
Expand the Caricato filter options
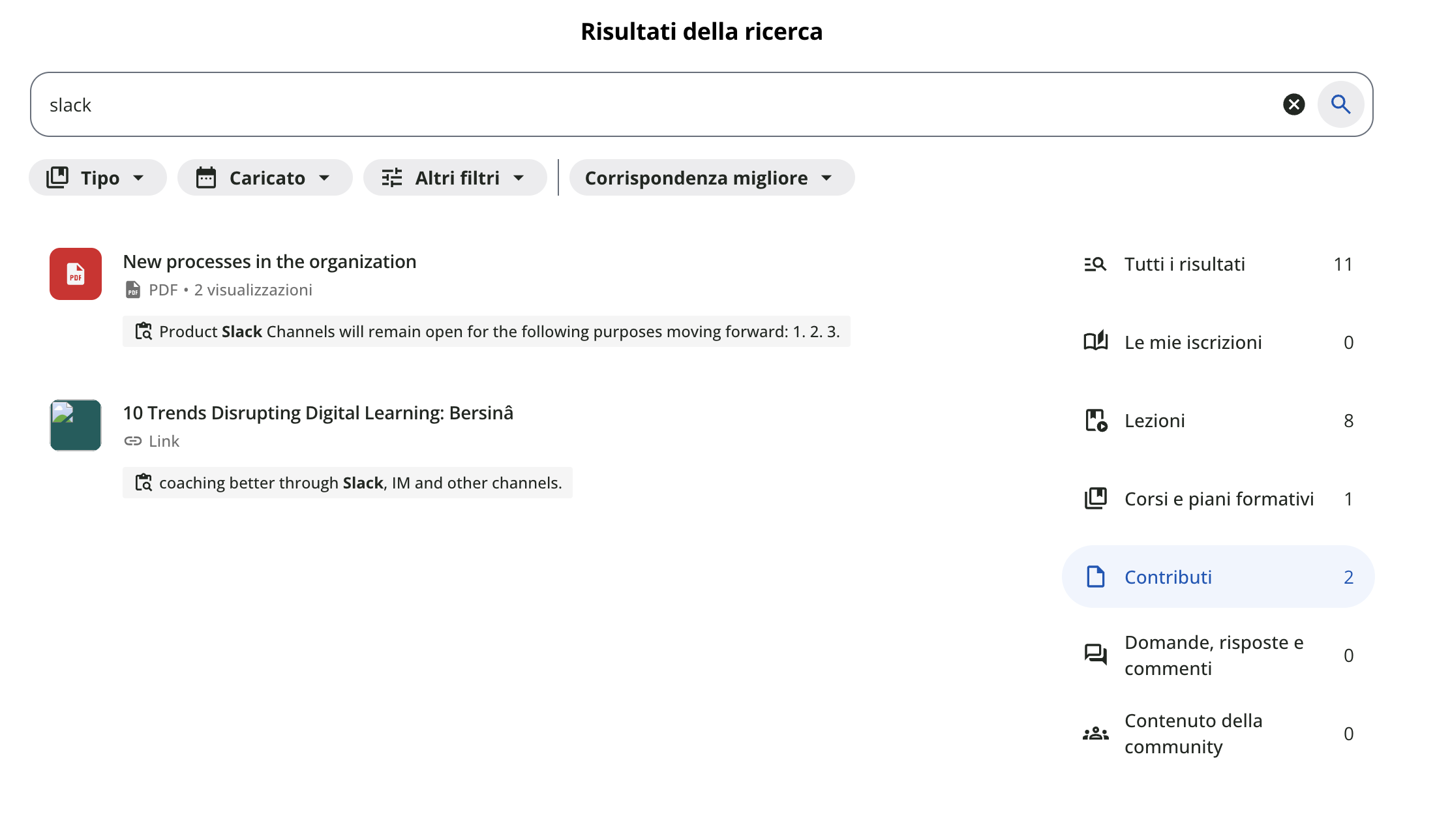click(x=265, y=177)
